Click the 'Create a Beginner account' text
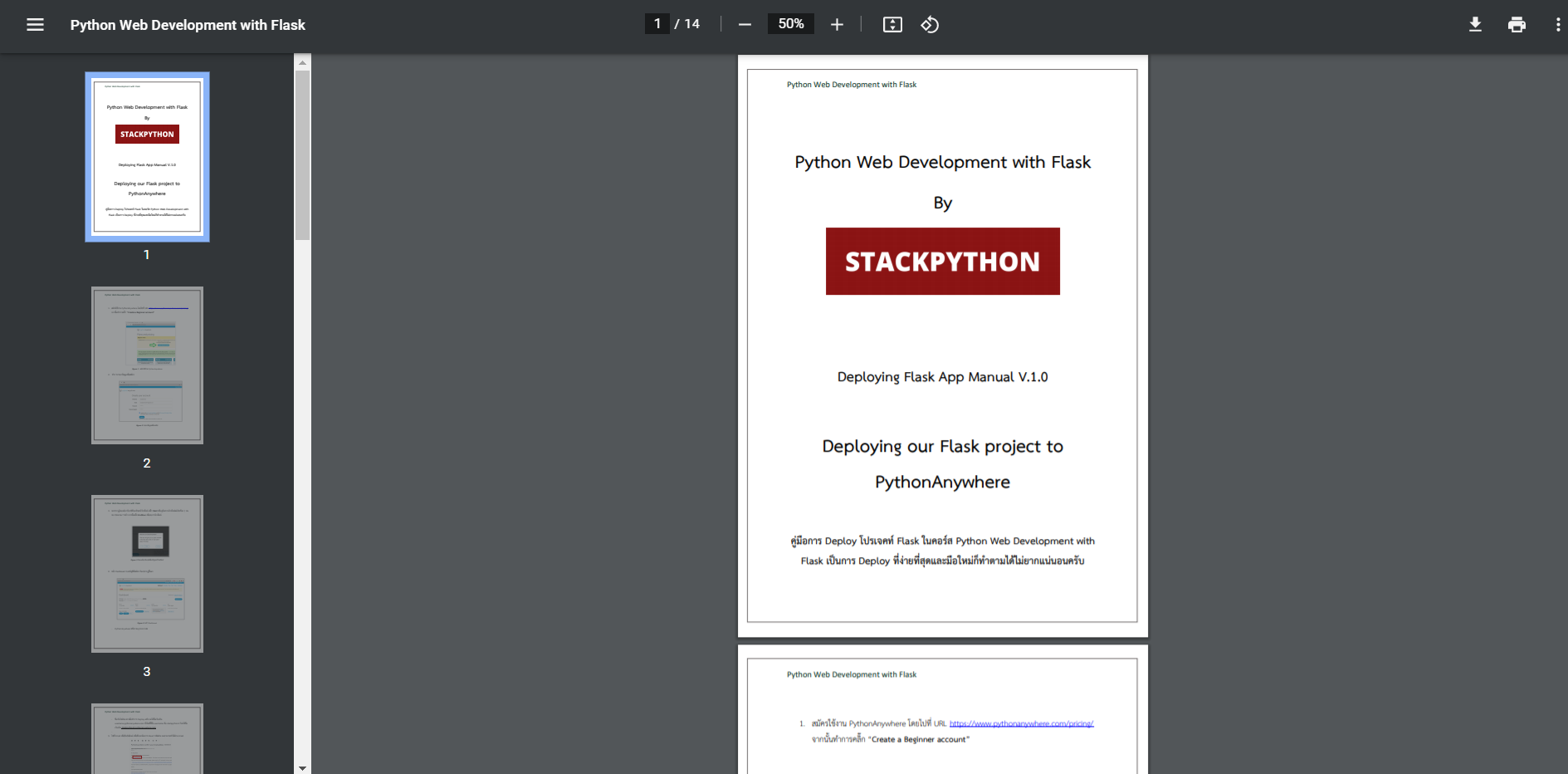The image size is (1568, 774). [919, 739]
